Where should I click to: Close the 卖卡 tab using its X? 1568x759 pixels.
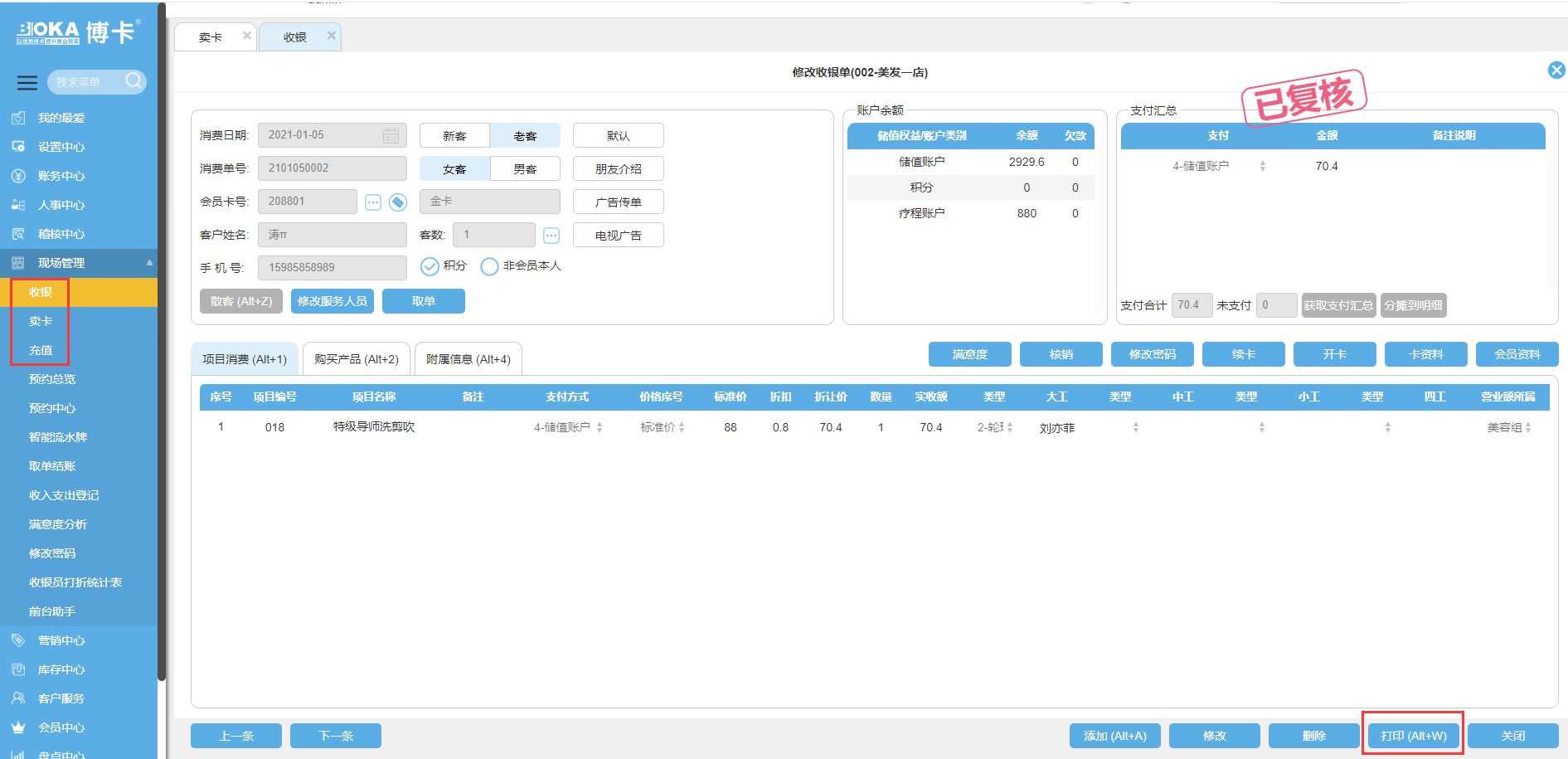[x=246, y=36]
